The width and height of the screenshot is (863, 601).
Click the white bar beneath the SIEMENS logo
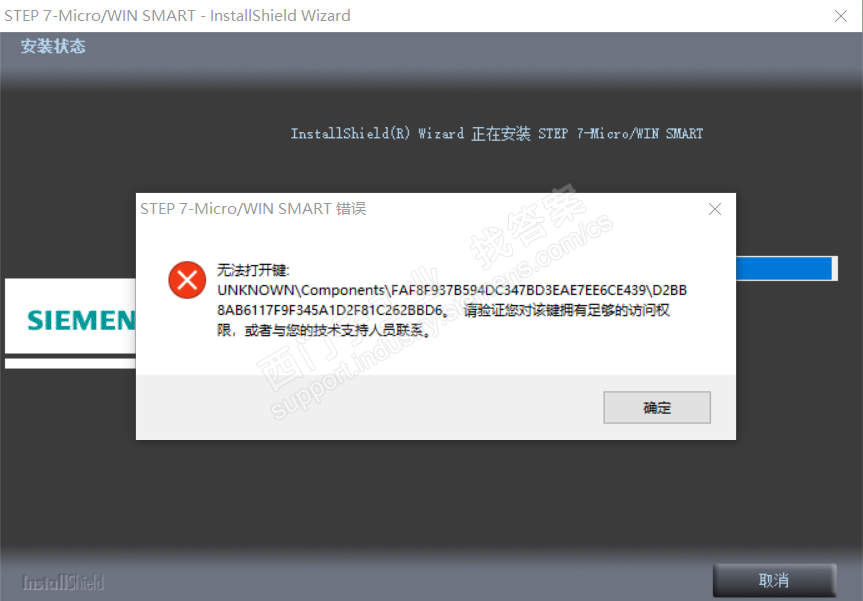pos(70,363)
